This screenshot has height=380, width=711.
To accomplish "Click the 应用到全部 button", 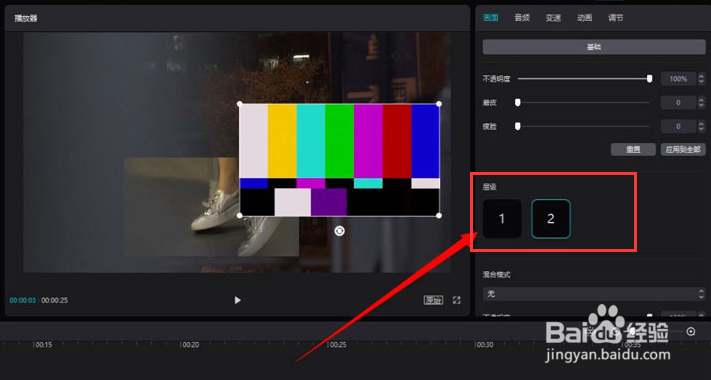I will click(x=683, y=149).
